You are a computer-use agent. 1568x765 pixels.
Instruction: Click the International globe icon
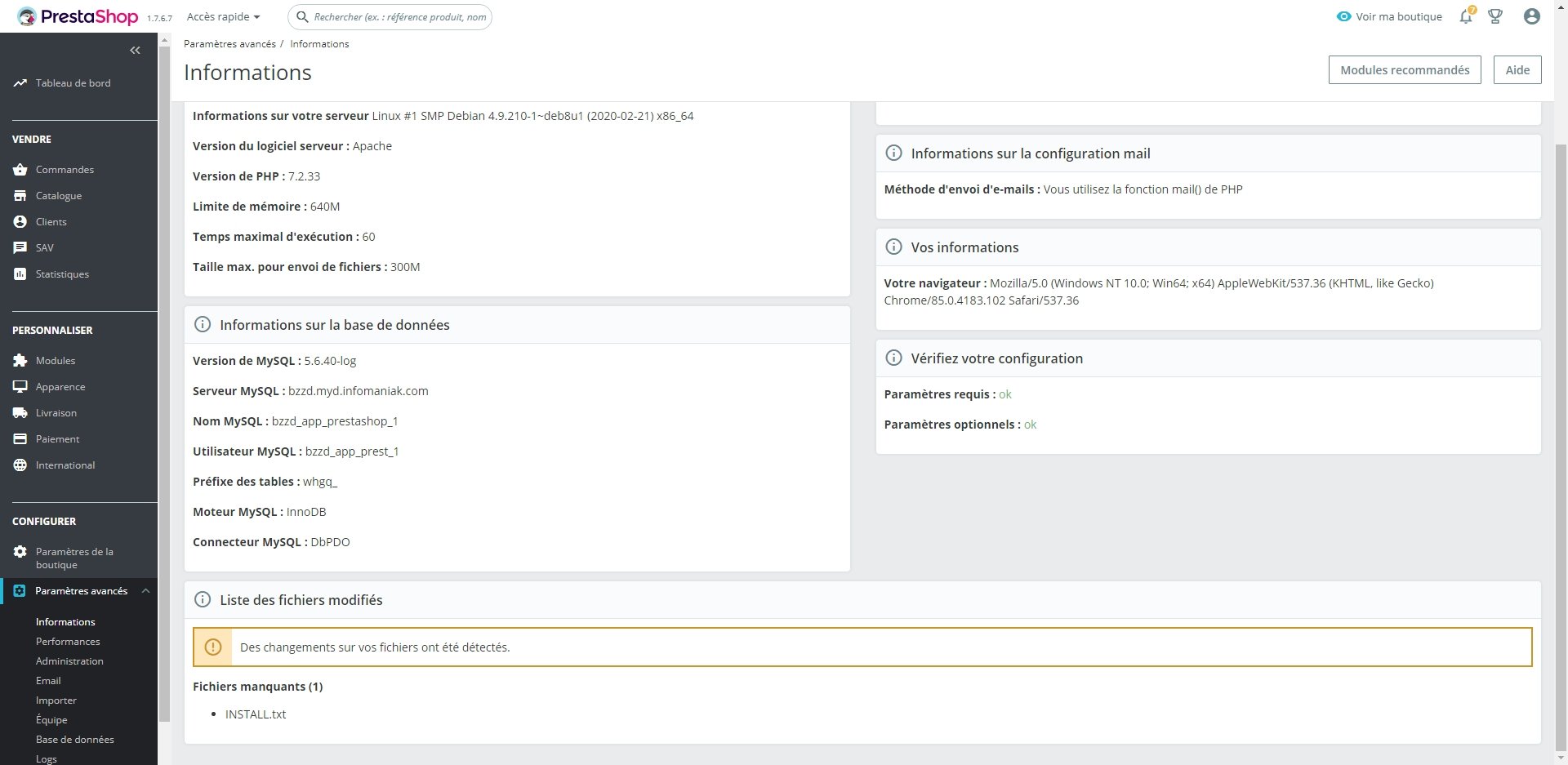[20, 465]
